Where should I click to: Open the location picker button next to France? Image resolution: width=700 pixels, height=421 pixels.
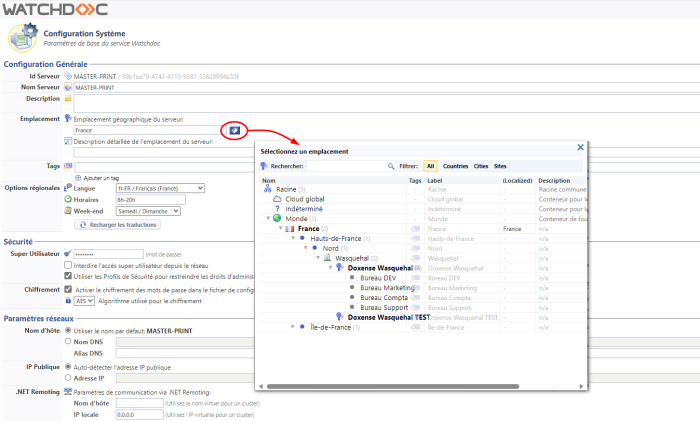click(x=233, y=130)
